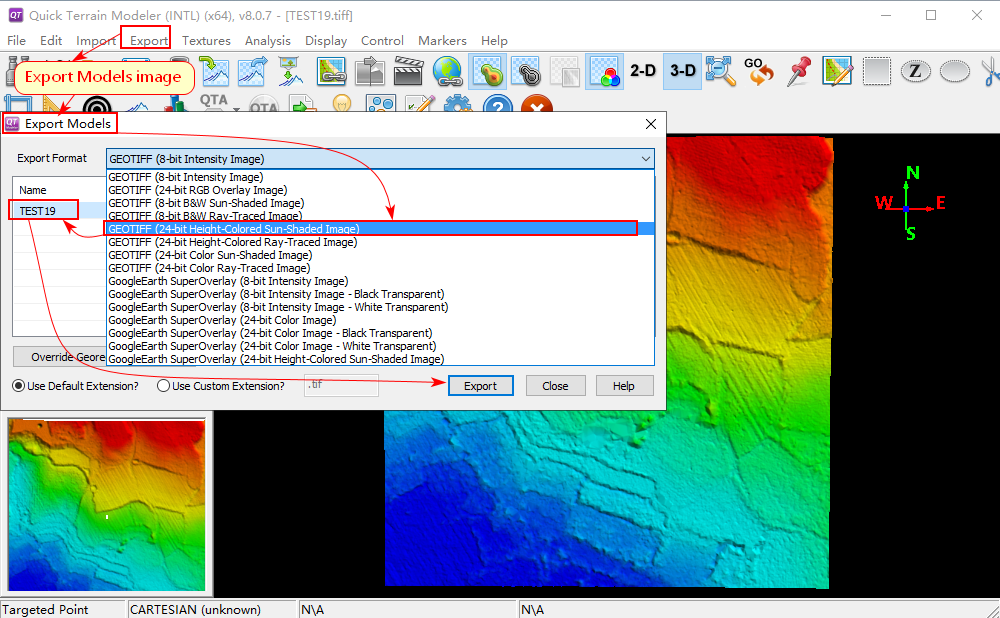Click the blue circles point cloud icon
Screen dimensions: 1000x618
pos(381,104)
